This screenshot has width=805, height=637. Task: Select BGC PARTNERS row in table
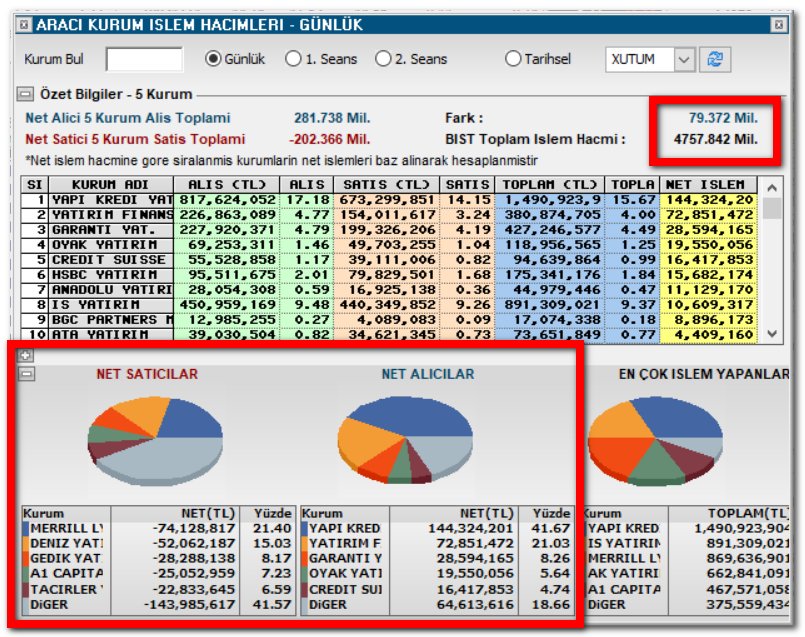[389, 320]
